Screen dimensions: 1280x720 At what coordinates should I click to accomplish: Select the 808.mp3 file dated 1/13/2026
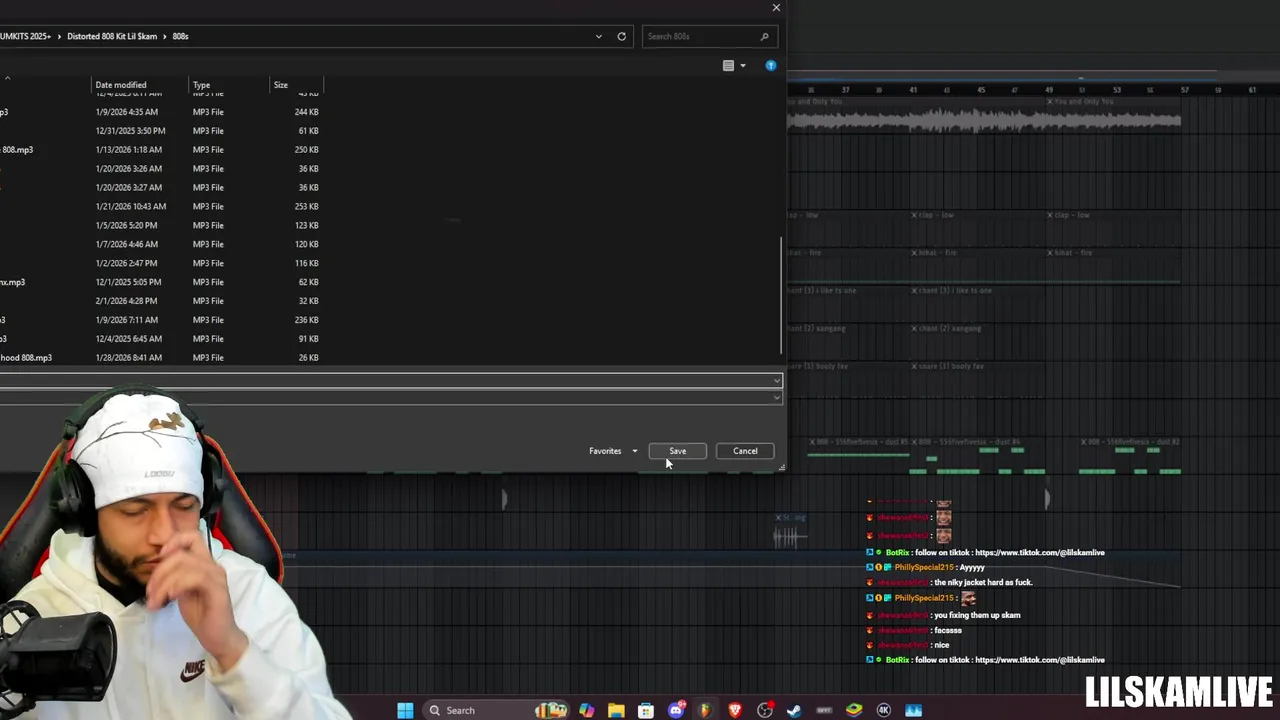[x=160, y=150]
